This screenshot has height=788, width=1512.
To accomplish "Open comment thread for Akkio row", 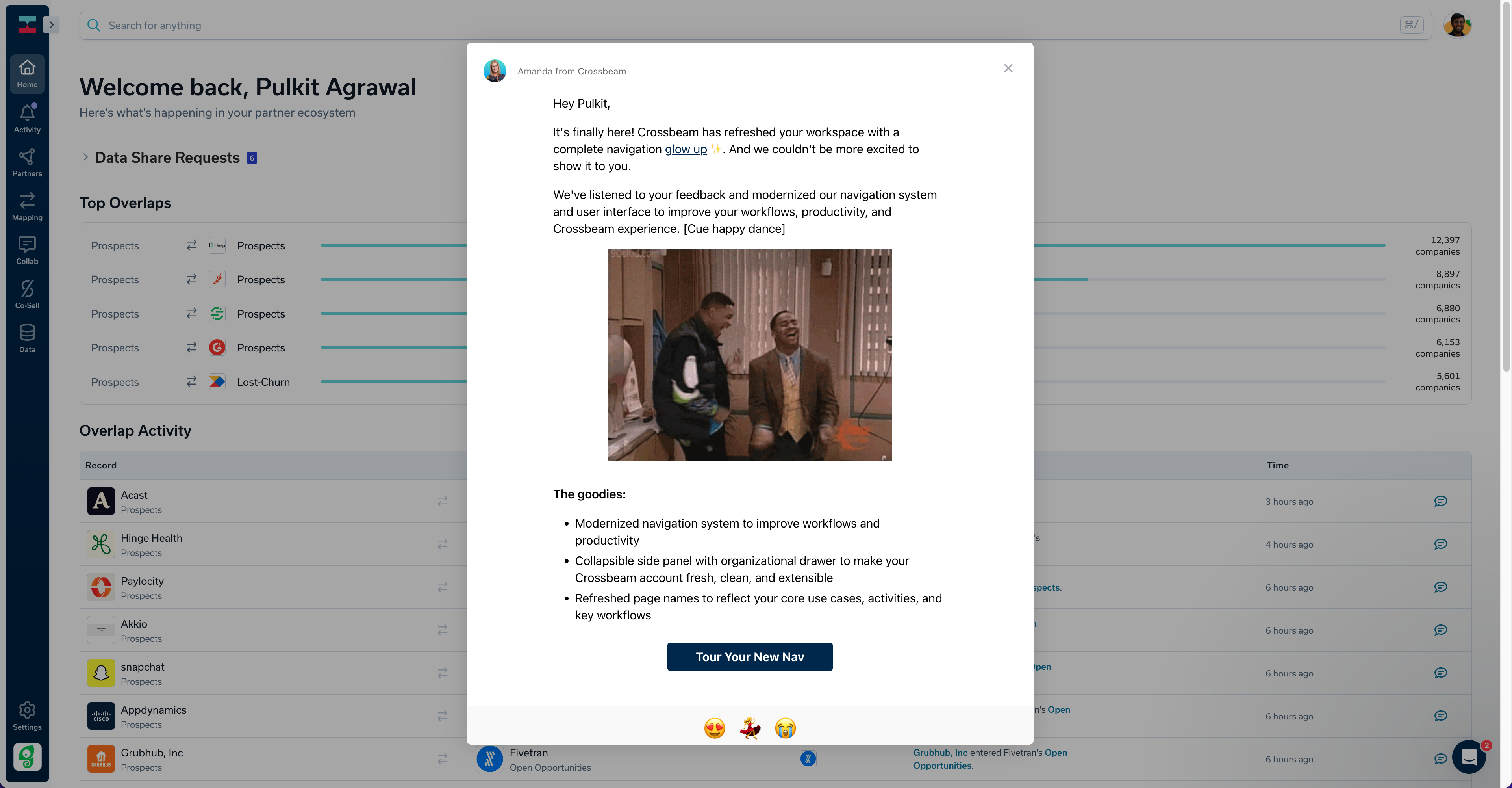I will 1440,630.
